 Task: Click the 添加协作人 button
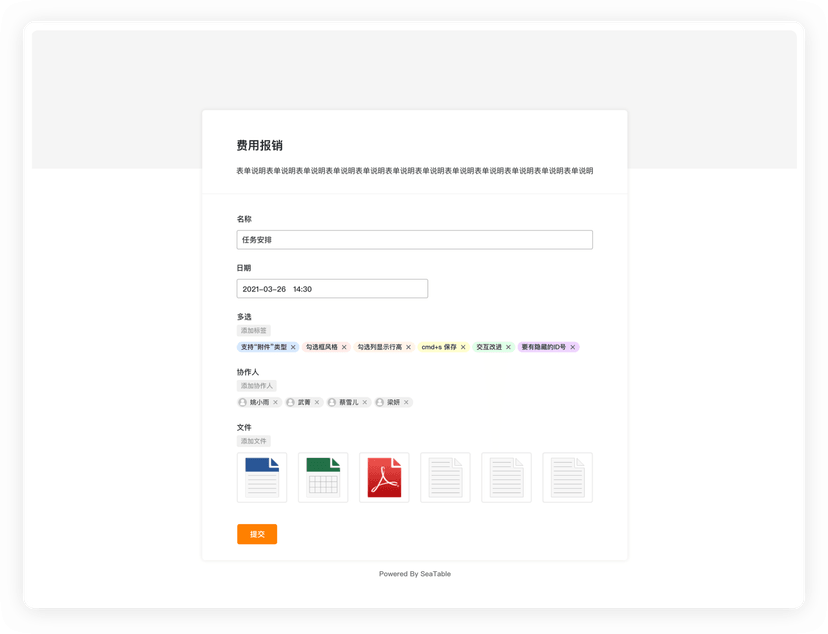click(x=257, y=386)
